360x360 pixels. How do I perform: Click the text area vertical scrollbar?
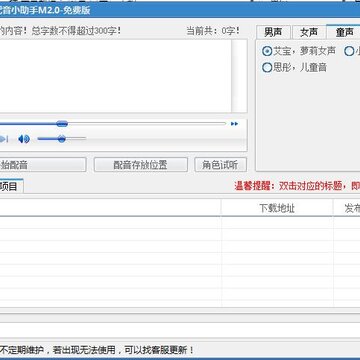239,76
